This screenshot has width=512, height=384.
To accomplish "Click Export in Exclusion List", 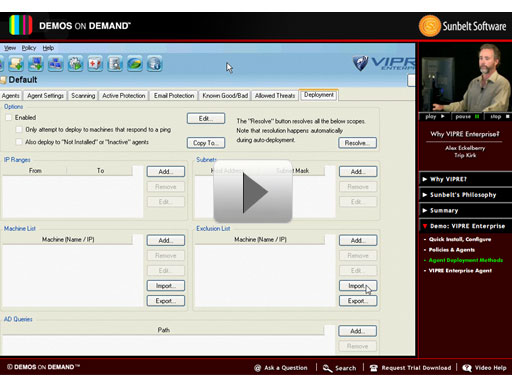I will [x=358, y=301].
